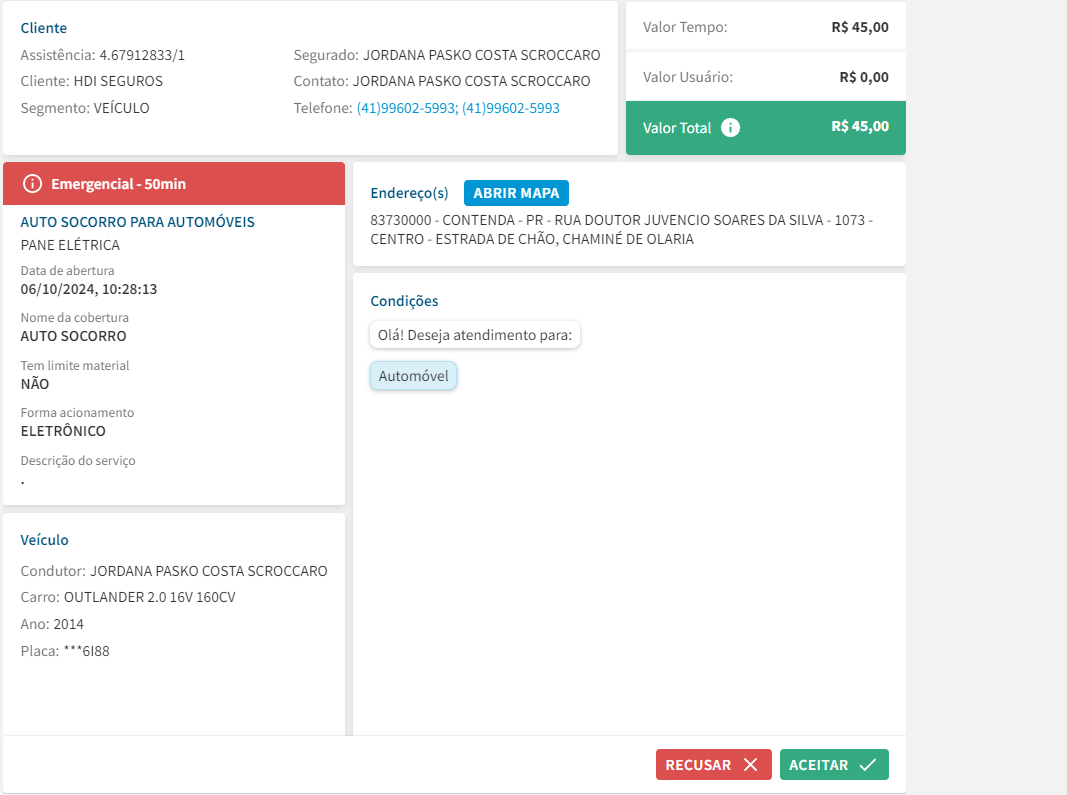Click the 'Olá! Deseja atendimento para:' message

(x=475, y=335)
